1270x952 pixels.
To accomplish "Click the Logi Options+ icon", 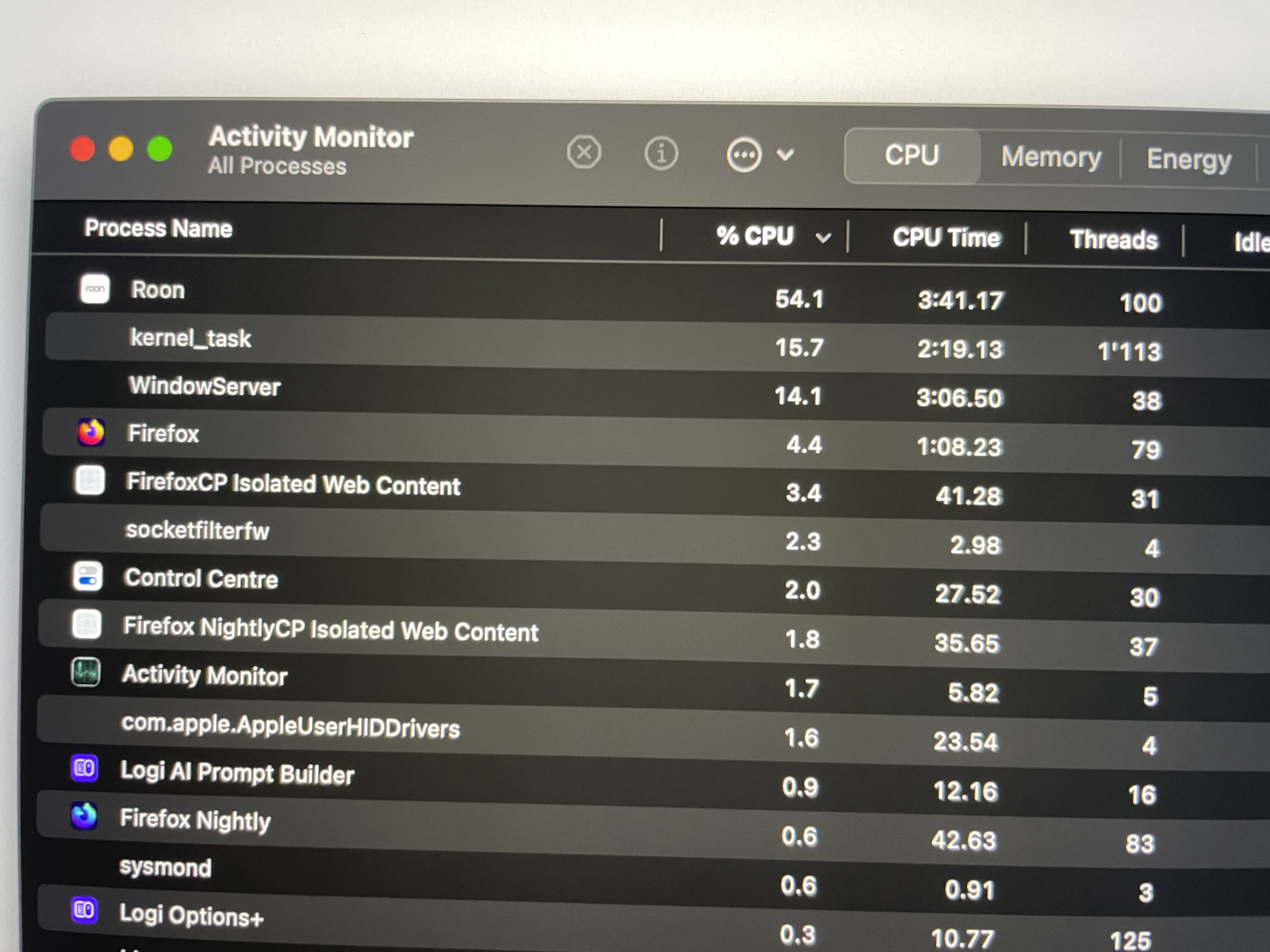I will [x=84, y=910].
